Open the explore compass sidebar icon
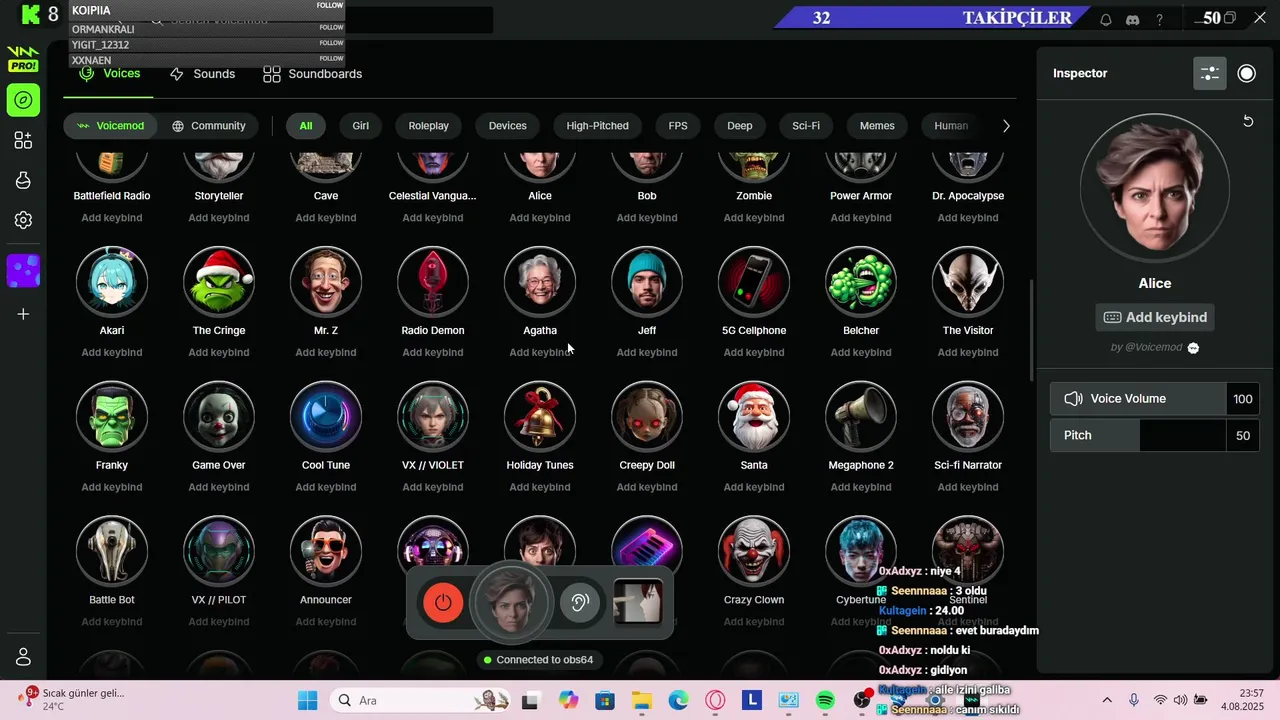 (23, 100)
